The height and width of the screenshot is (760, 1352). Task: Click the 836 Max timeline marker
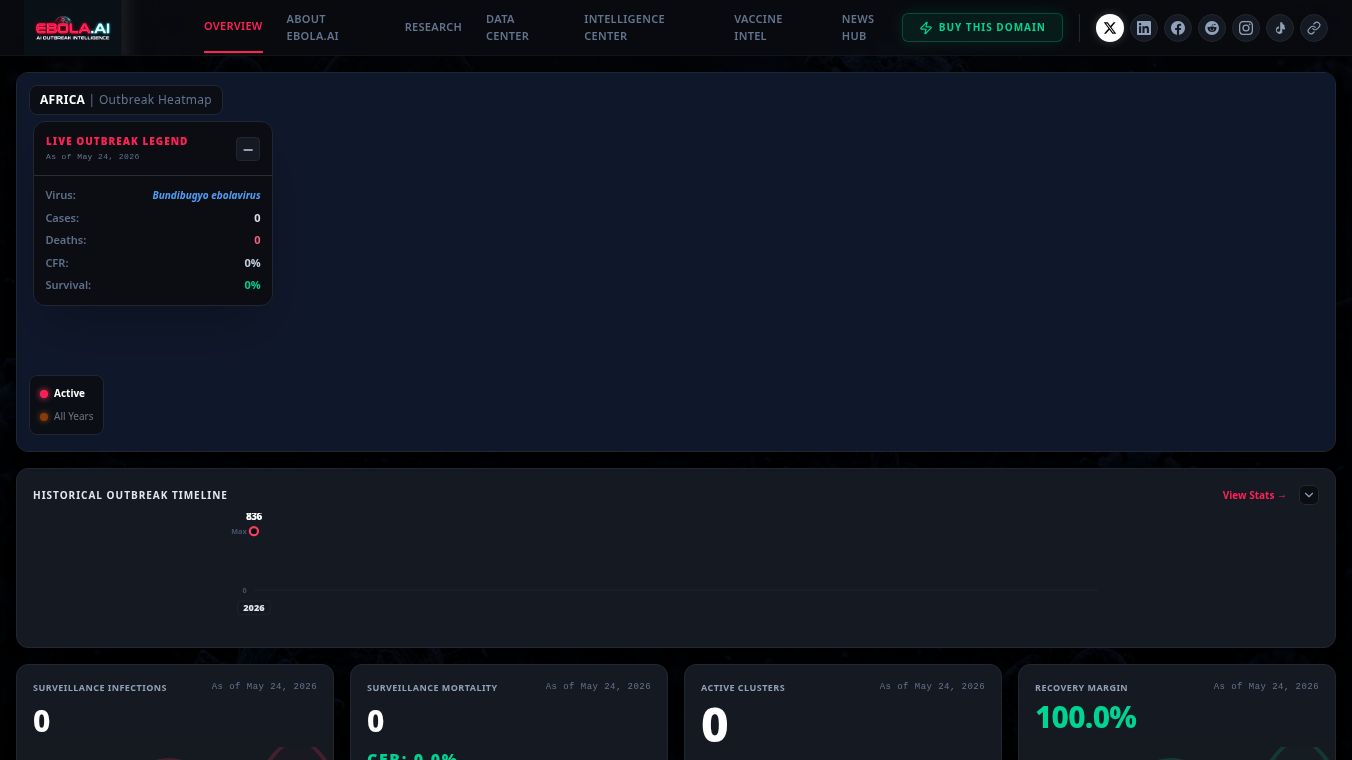[254, 531]
